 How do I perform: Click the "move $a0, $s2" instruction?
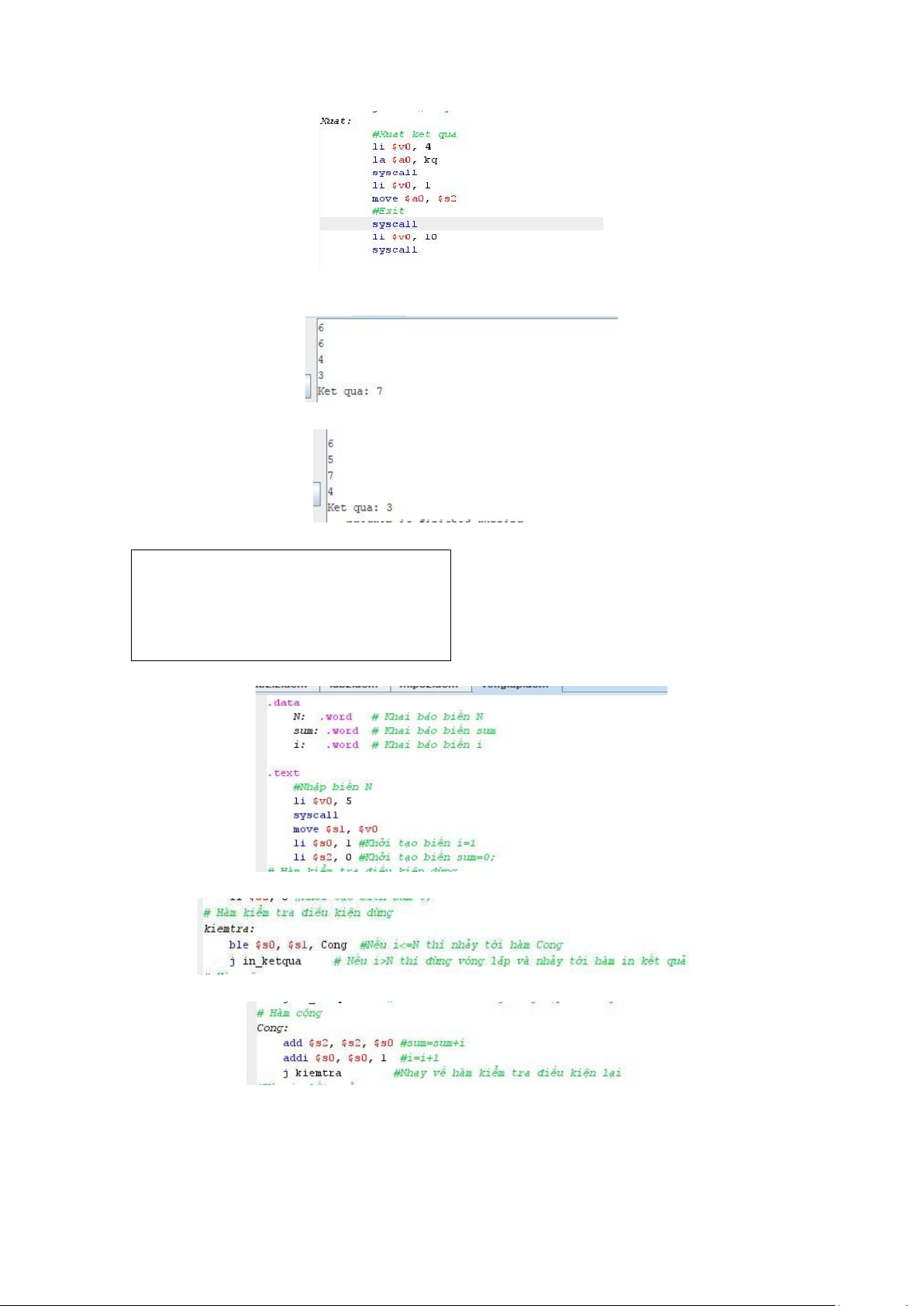pos(414,198)
